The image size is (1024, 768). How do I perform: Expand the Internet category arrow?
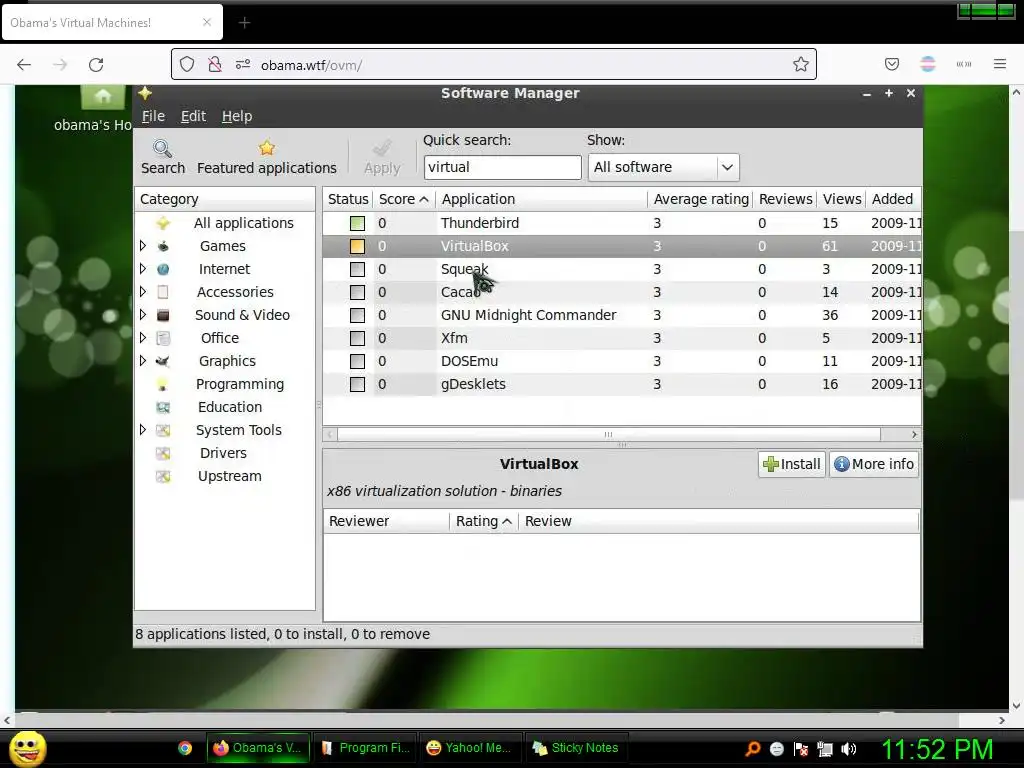[x=143, y=268]
